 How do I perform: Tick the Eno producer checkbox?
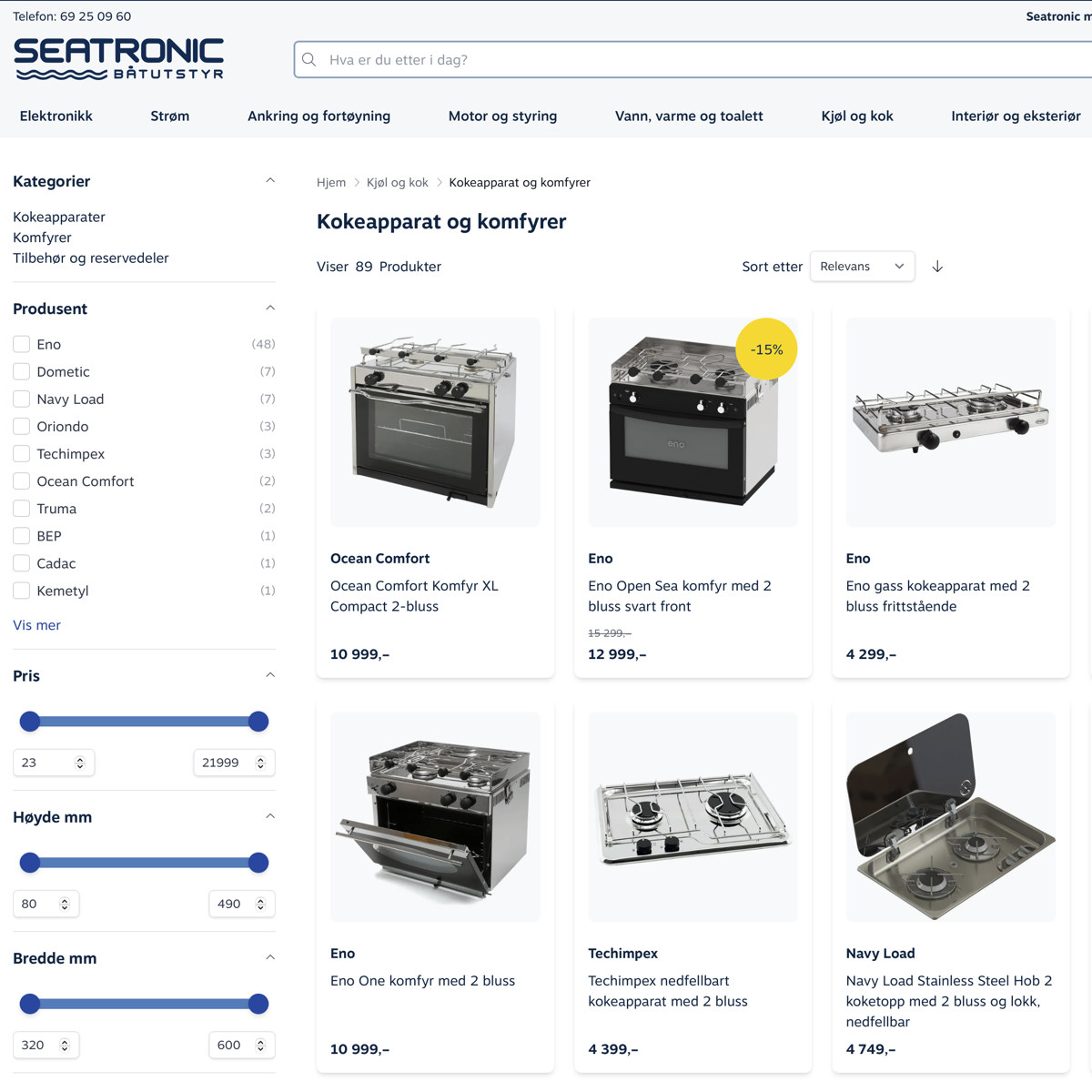pos(22,344)
